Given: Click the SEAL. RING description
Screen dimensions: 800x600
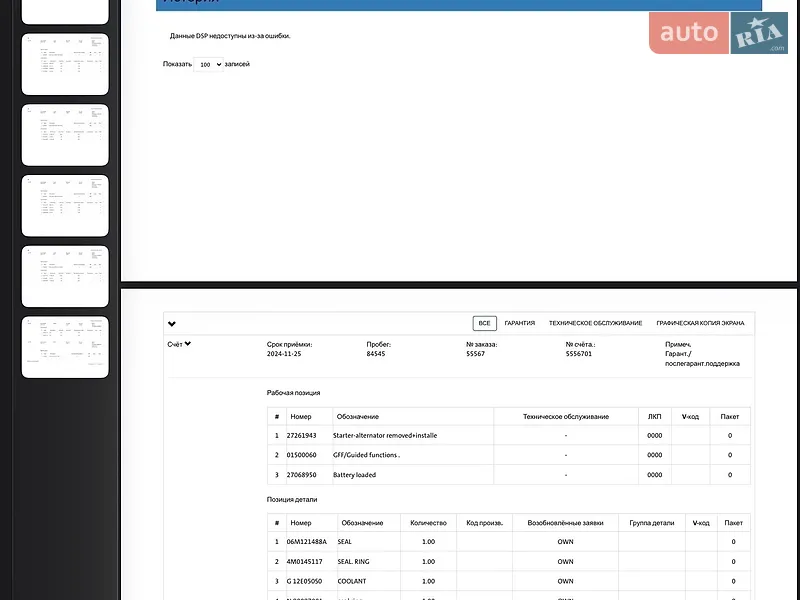Looking at the screenshot, I should tap(353, 561).
